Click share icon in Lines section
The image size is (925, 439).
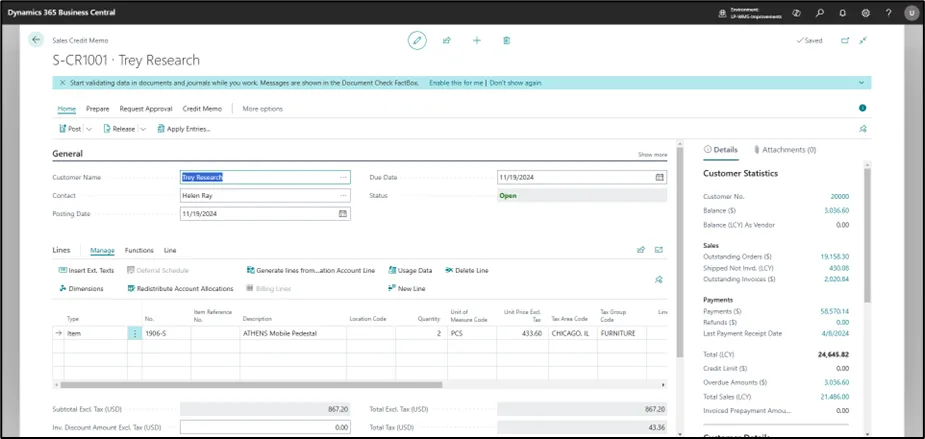[x=641, y=250]
